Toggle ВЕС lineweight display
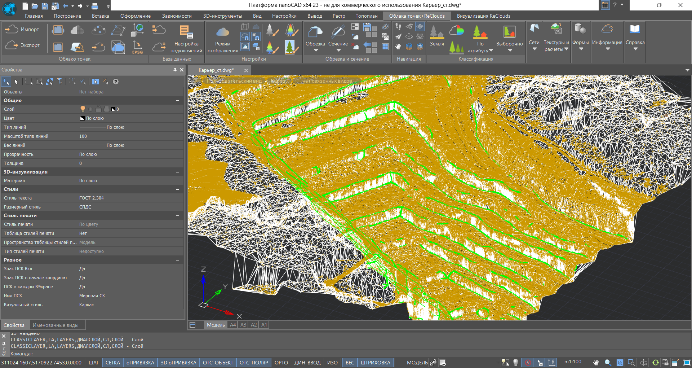 349,363
